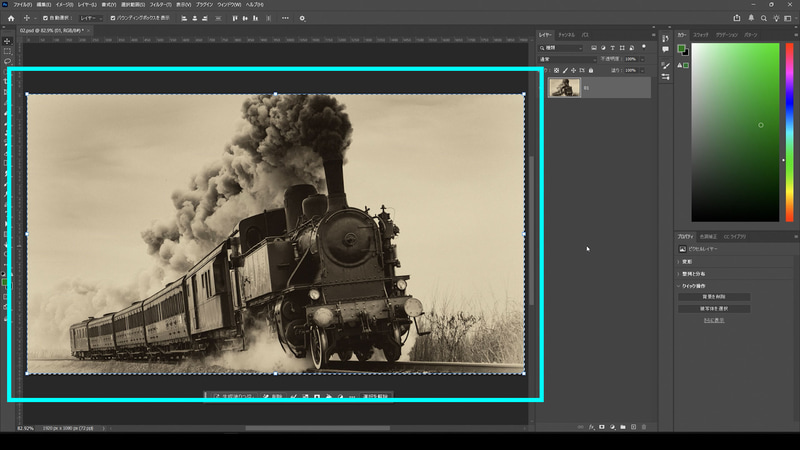Click the foreground color swatch in Color panel
Viewport: 800px width, 450px height.
pos(681,49)
